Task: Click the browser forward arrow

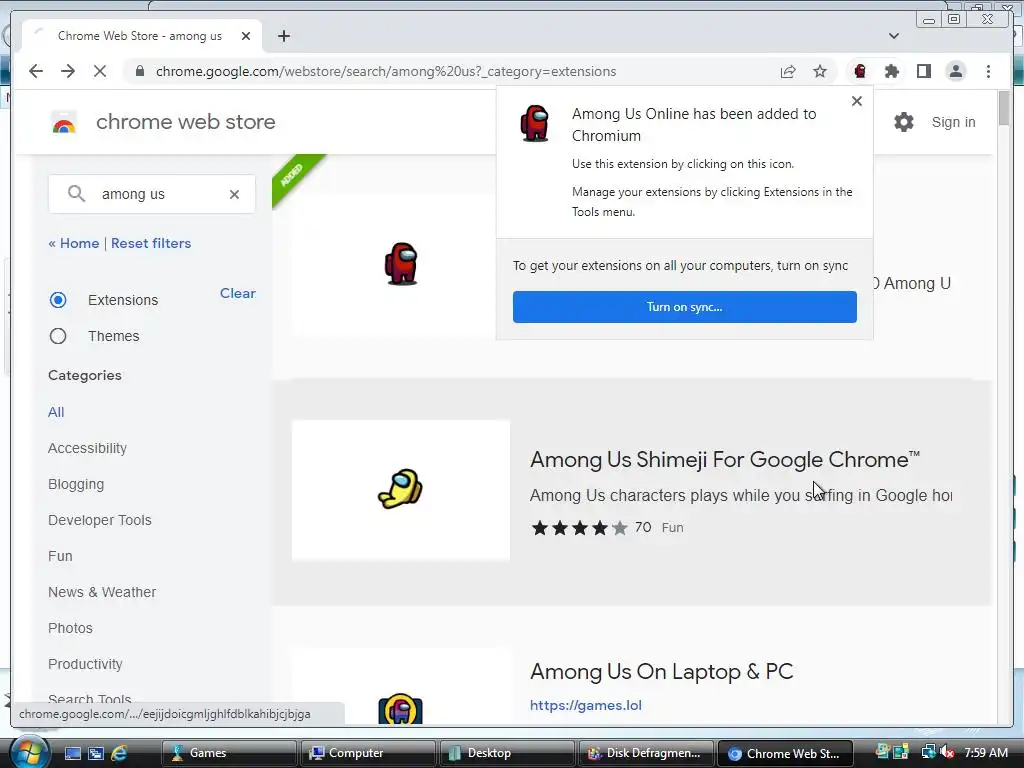Action: (68, 71)
